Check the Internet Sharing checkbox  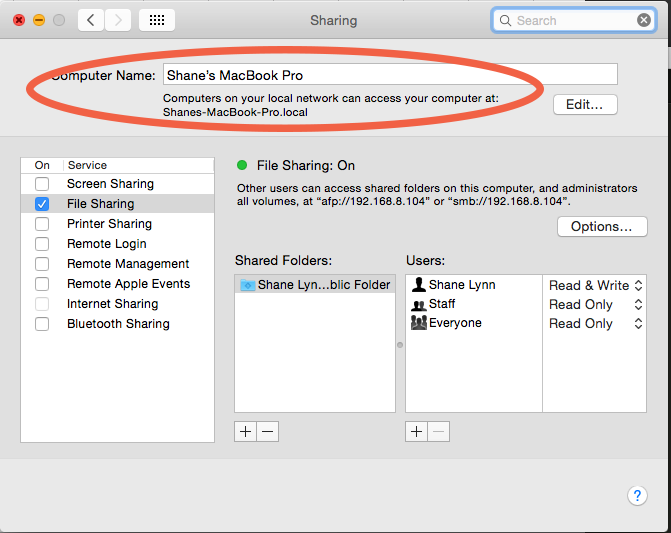click(x=42, y=304)
